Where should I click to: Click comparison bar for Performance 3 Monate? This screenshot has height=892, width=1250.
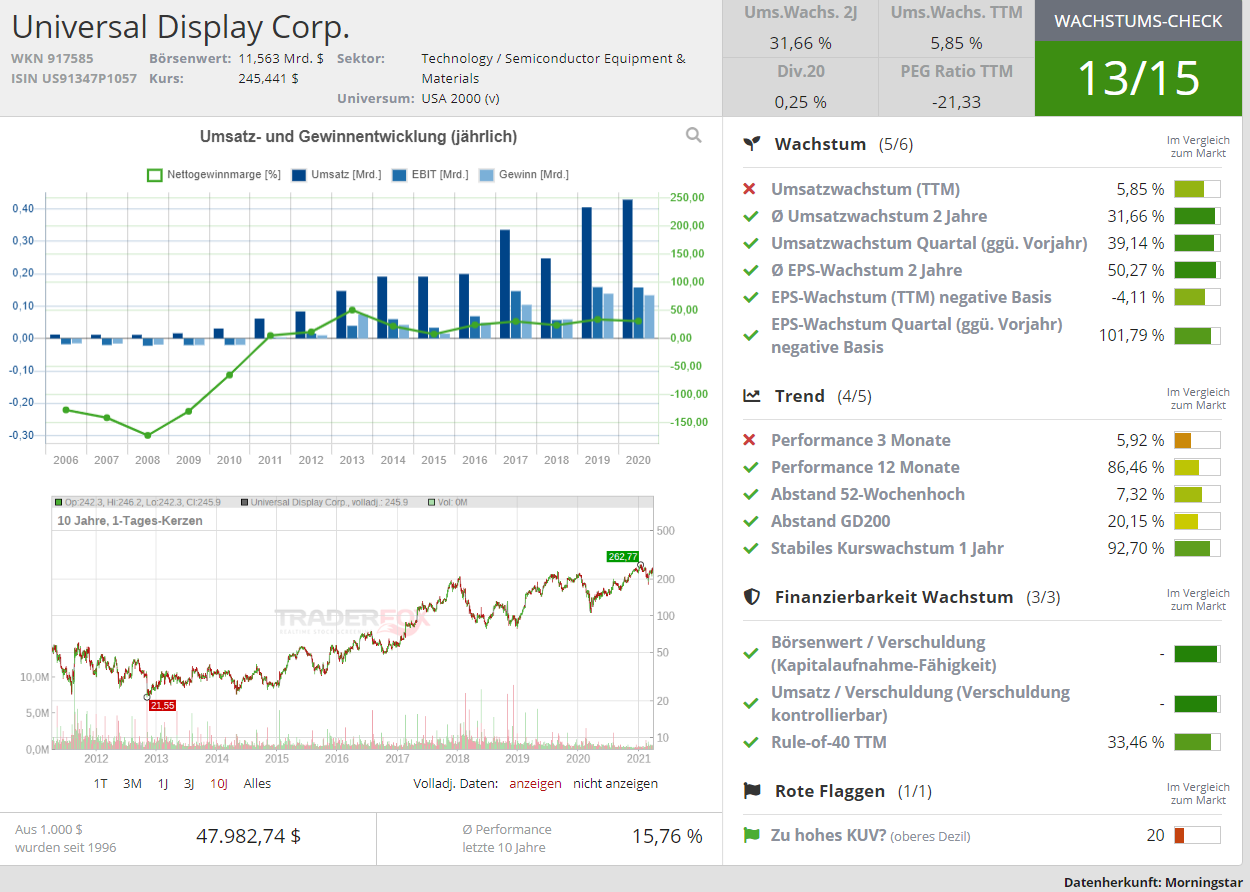click(1197, 440)
